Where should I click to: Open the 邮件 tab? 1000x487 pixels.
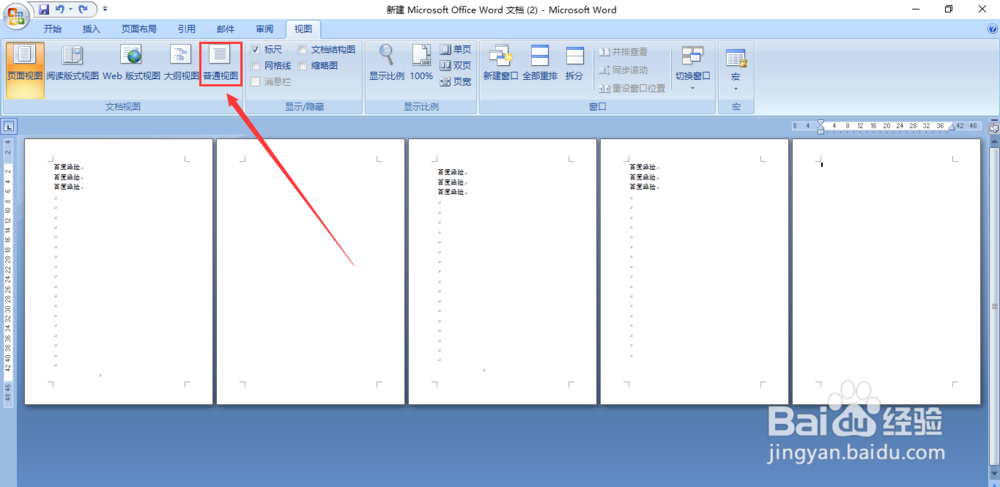(226, 29)
